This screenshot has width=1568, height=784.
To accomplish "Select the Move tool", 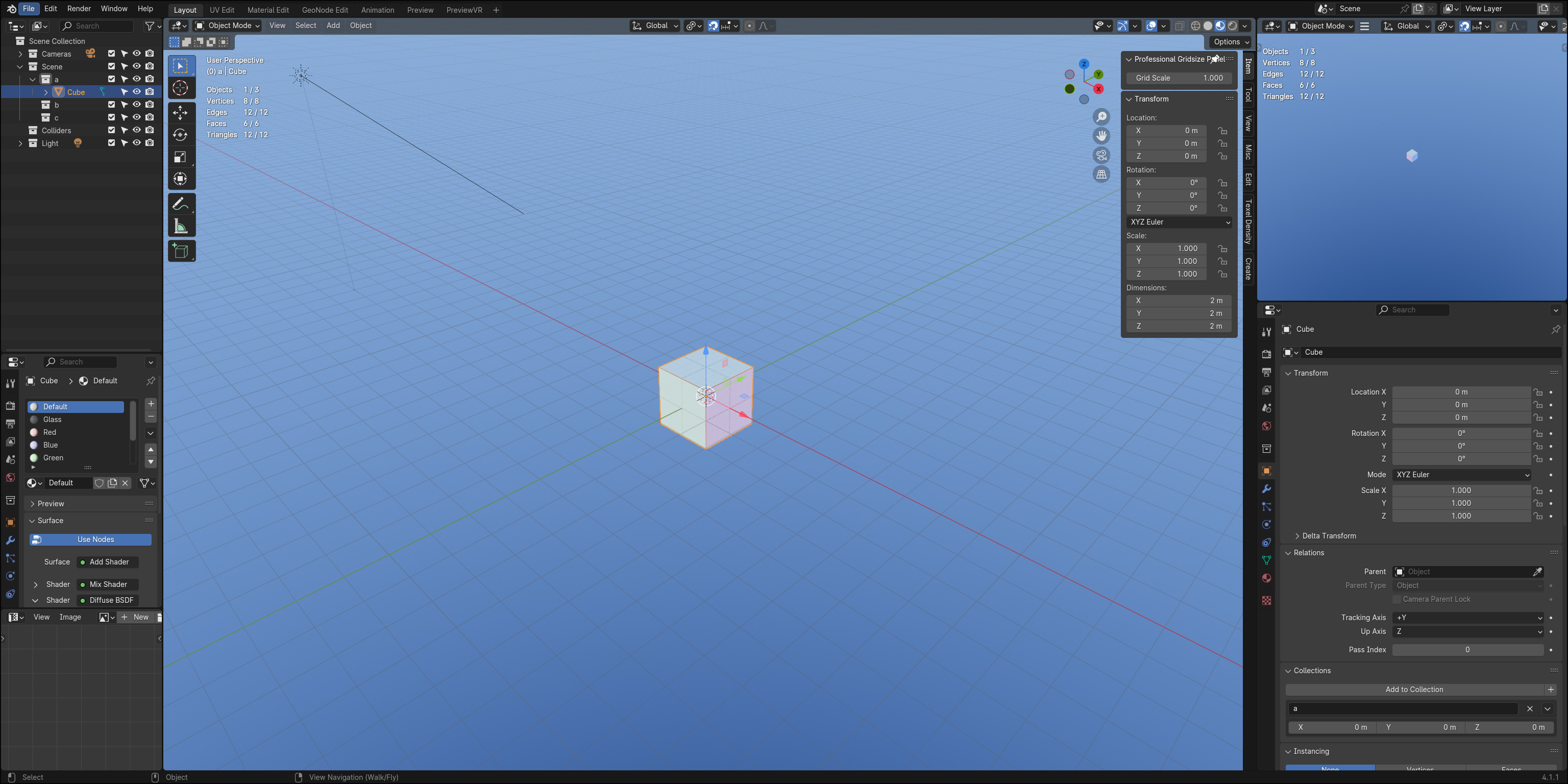I will click(x=180, y=113).
